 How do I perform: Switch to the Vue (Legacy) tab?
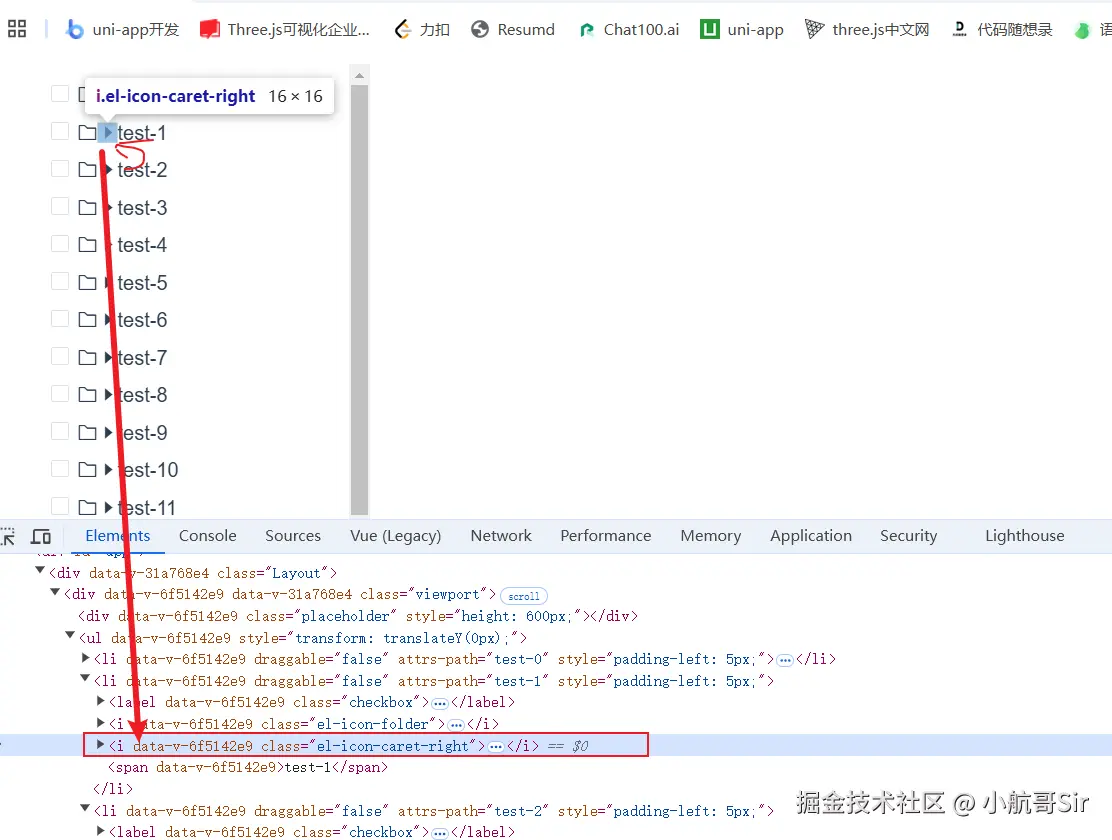(396, 536)
